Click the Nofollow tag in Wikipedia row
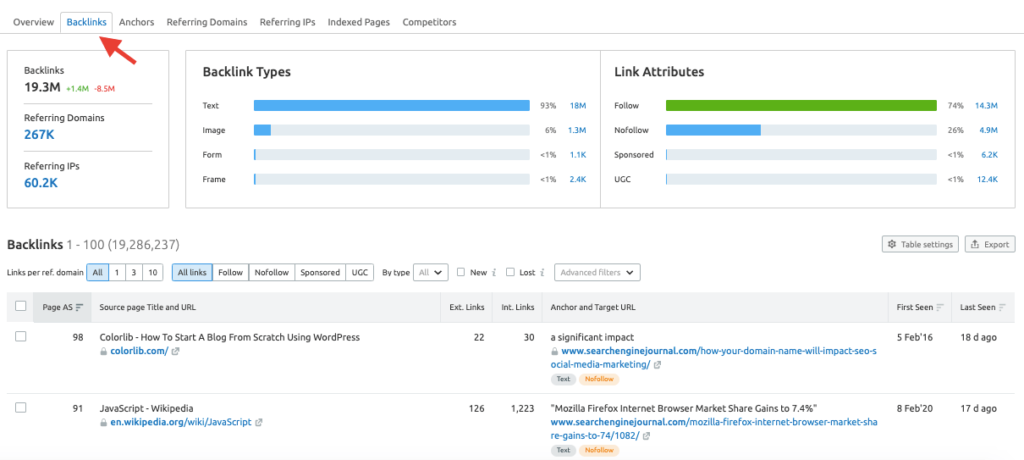 pos(599,450)
